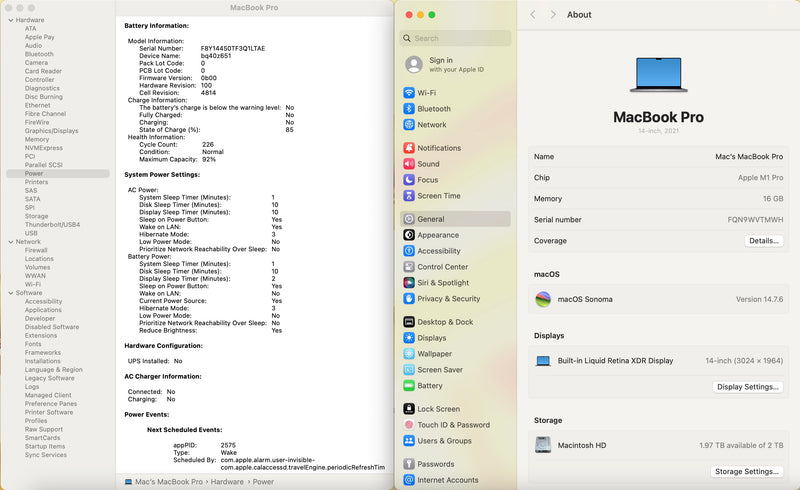Select the Passwords key icon
Viewport: 800px width, 490px height.
pos(409,464)
